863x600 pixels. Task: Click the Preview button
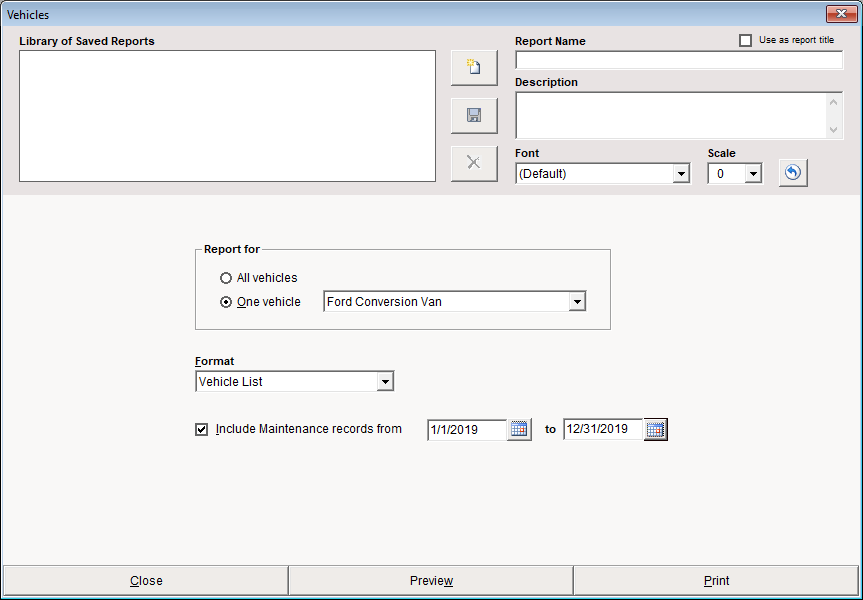tap(431, 581)
